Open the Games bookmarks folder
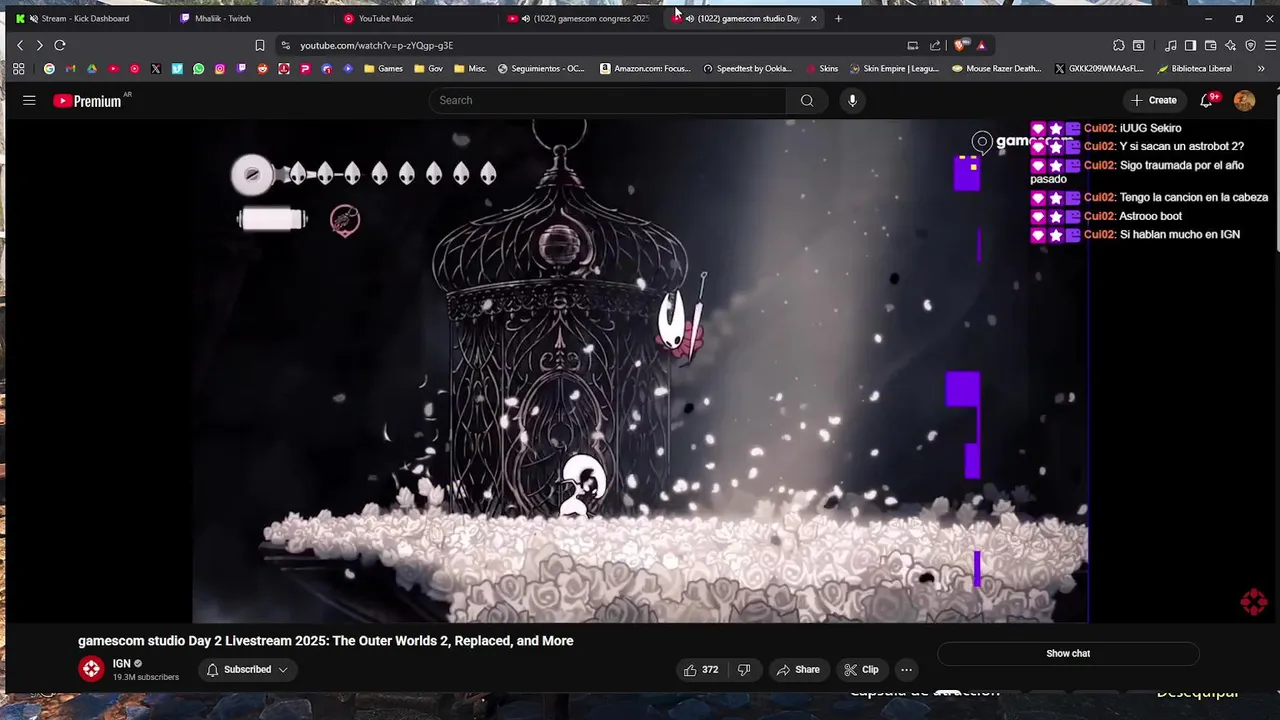Viewport: 1280px width, 720px height. coord(383,69)
